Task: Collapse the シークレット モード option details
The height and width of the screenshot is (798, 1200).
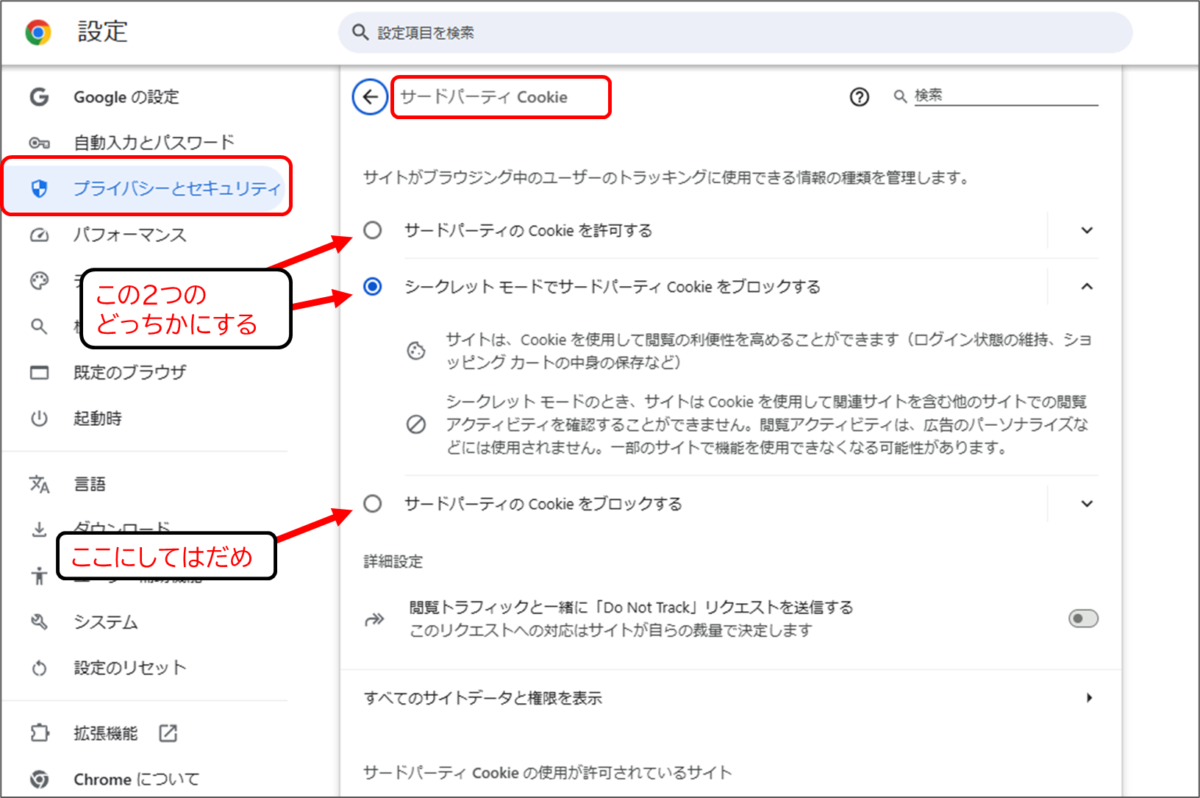Action: 1088,287
